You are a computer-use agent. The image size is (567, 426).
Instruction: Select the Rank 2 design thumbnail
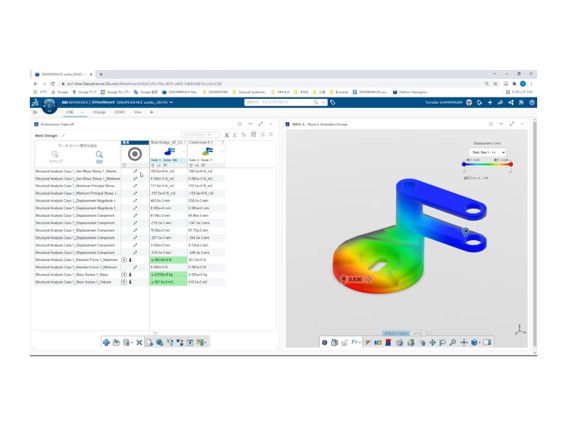(207, 152)
